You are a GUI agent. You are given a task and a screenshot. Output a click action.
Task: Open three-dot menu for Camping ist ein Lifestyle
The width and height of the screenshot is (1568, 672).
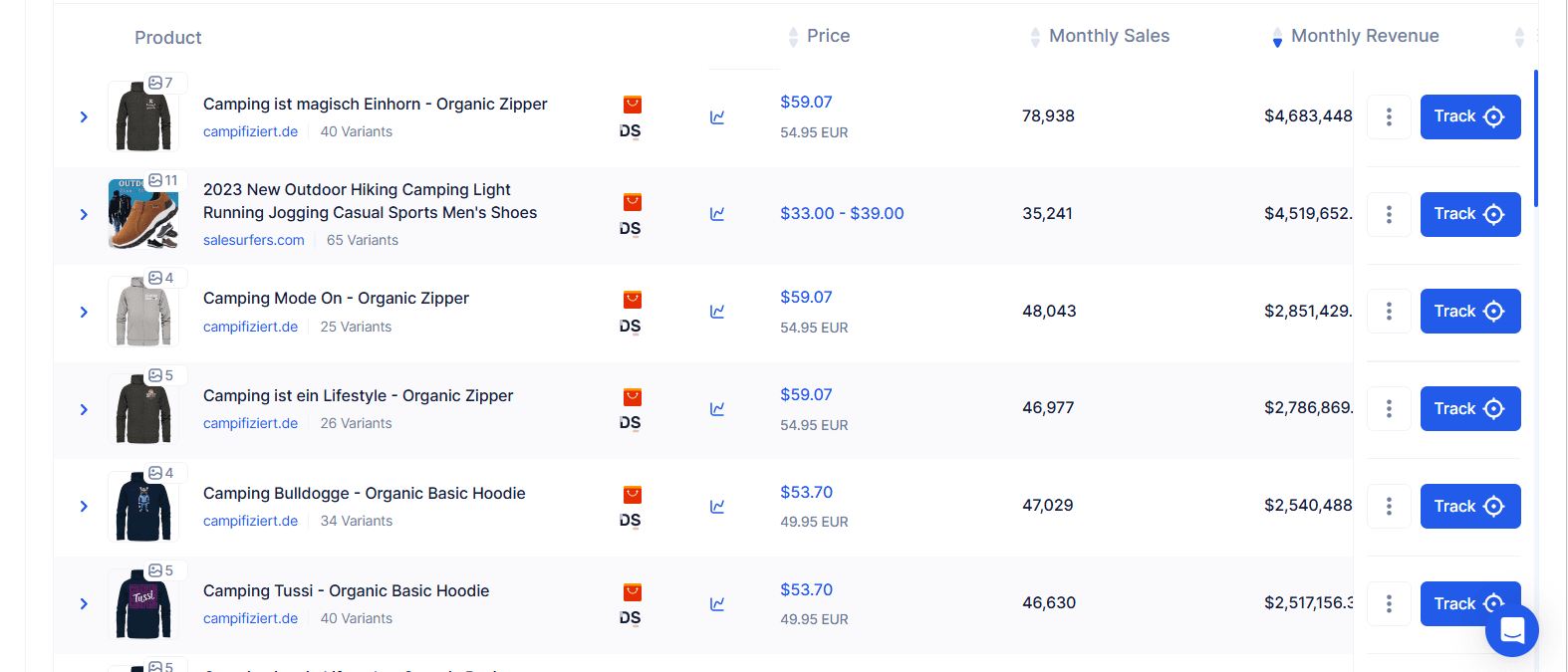tap(1389, 409)
